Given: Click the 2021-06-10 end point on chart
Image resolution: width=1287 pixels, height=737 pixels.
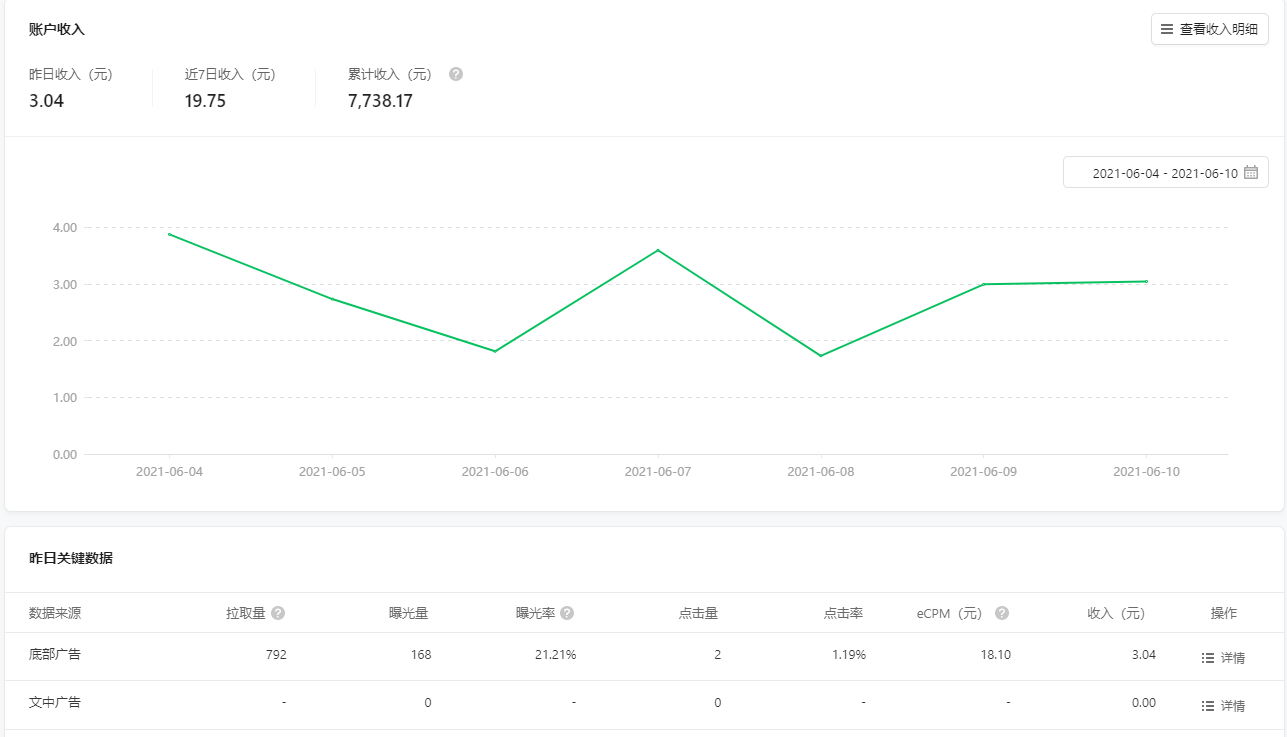Looking at the screenshot, I should click(1146, 281).
